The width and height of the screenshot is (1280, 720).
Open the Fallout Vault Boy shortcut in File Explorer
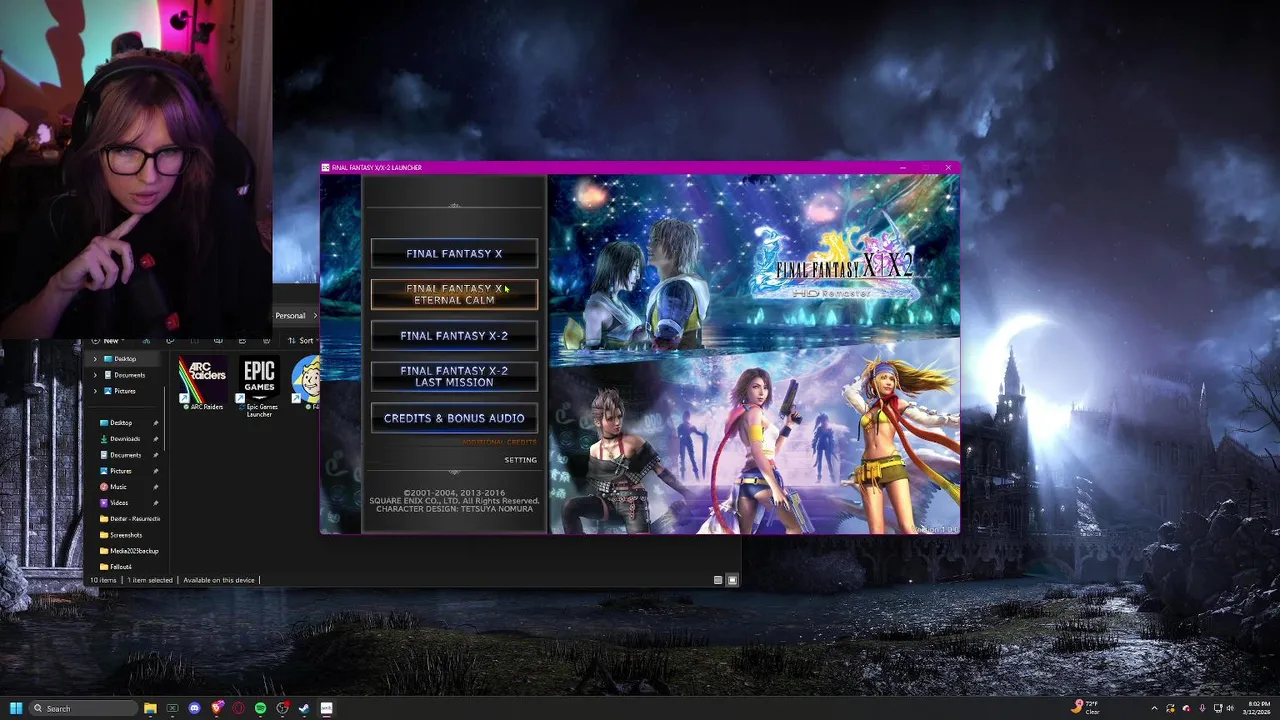point(306,384)
